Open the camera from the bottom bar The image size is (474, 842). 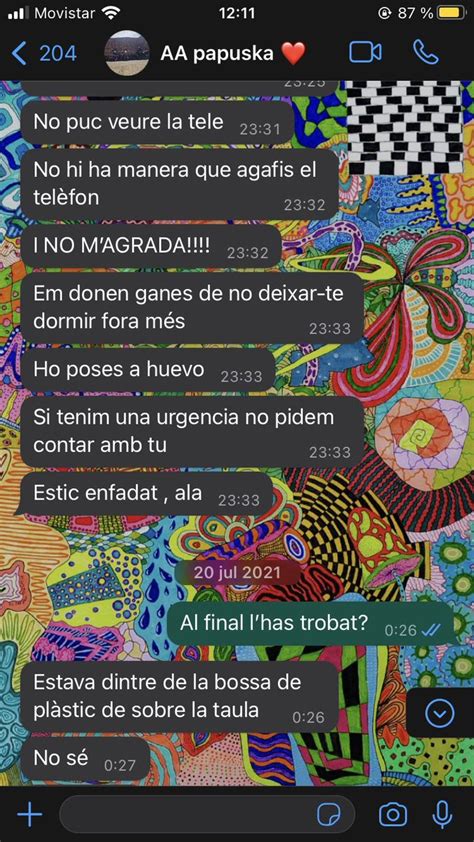tap(393, 815)
